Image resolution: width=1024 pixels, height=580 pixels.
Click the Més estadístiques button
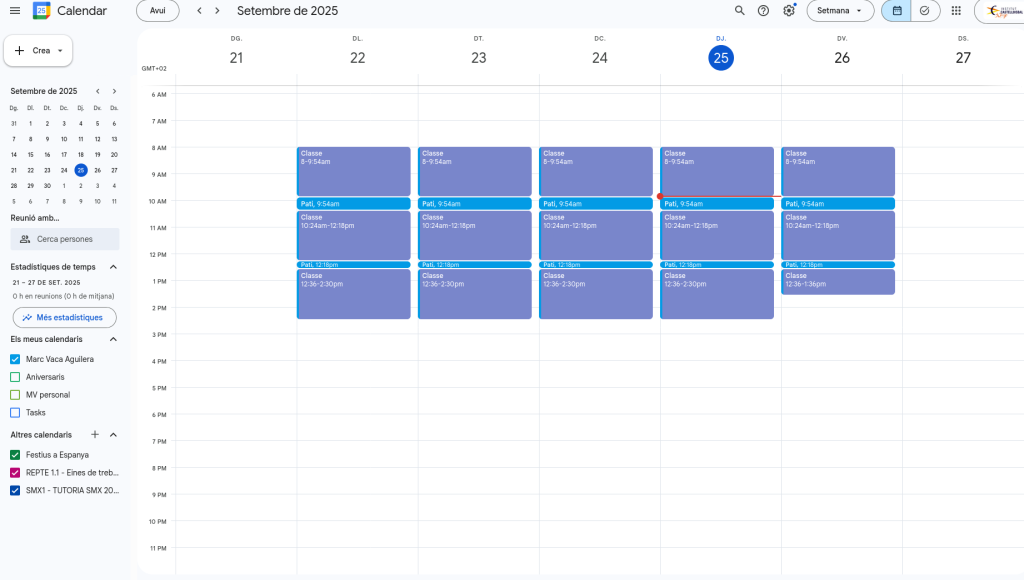tap(64, 317)
